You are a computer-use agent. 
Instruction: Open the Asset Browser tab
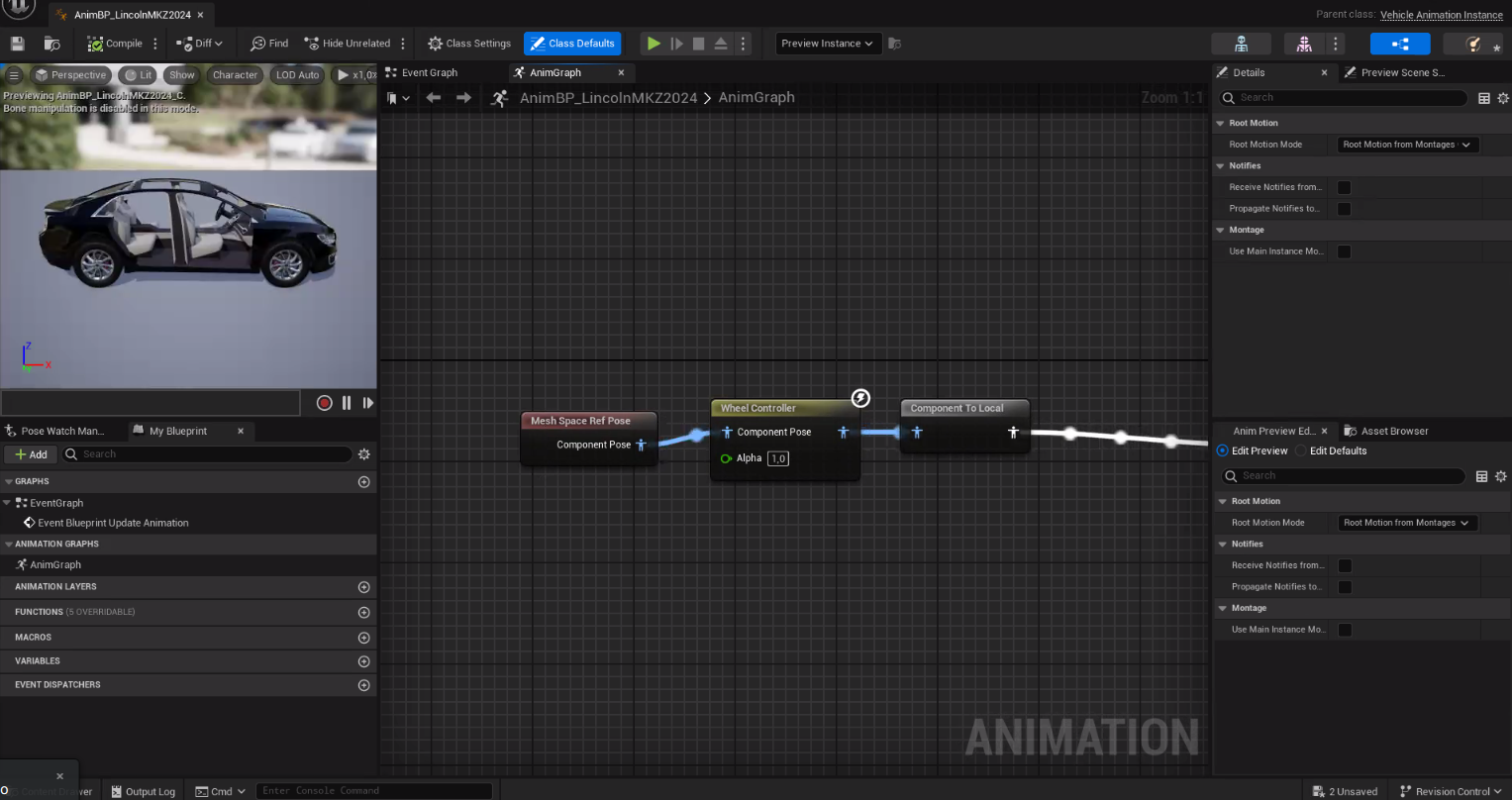point(1393,431)
